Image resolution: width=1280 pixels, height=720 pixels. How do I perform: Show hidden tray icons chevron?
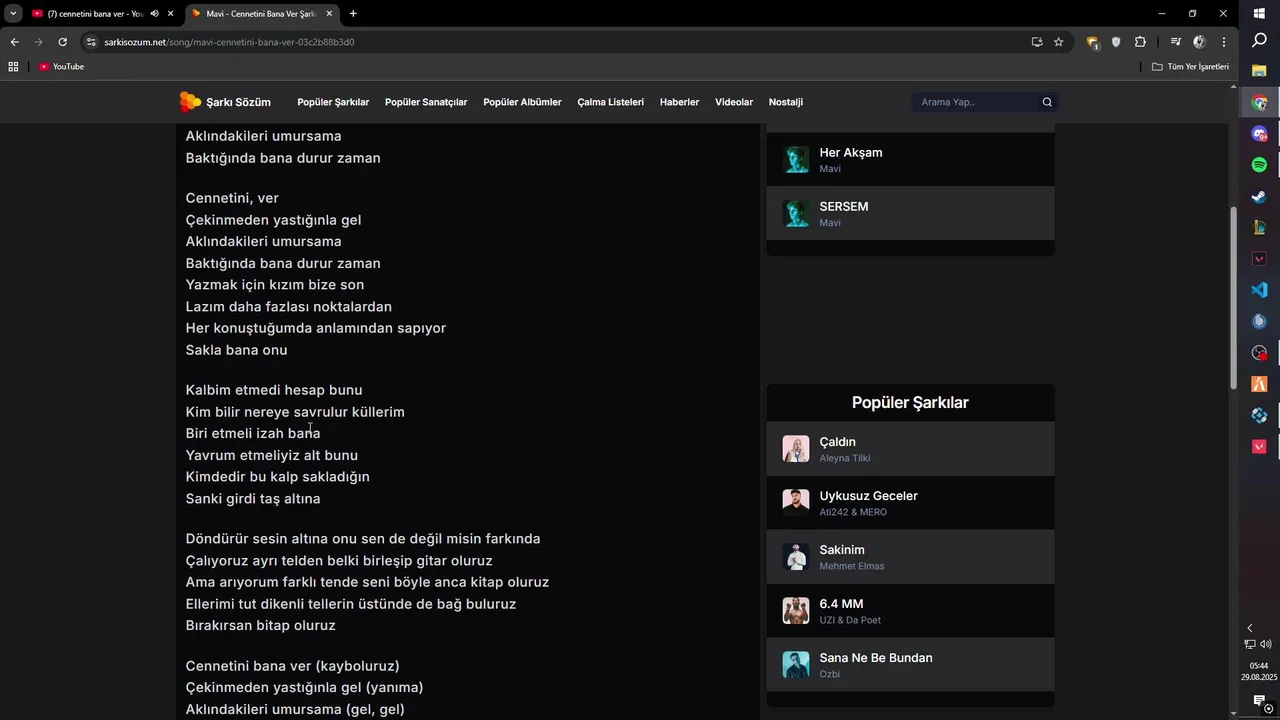tap(1249, 628)
